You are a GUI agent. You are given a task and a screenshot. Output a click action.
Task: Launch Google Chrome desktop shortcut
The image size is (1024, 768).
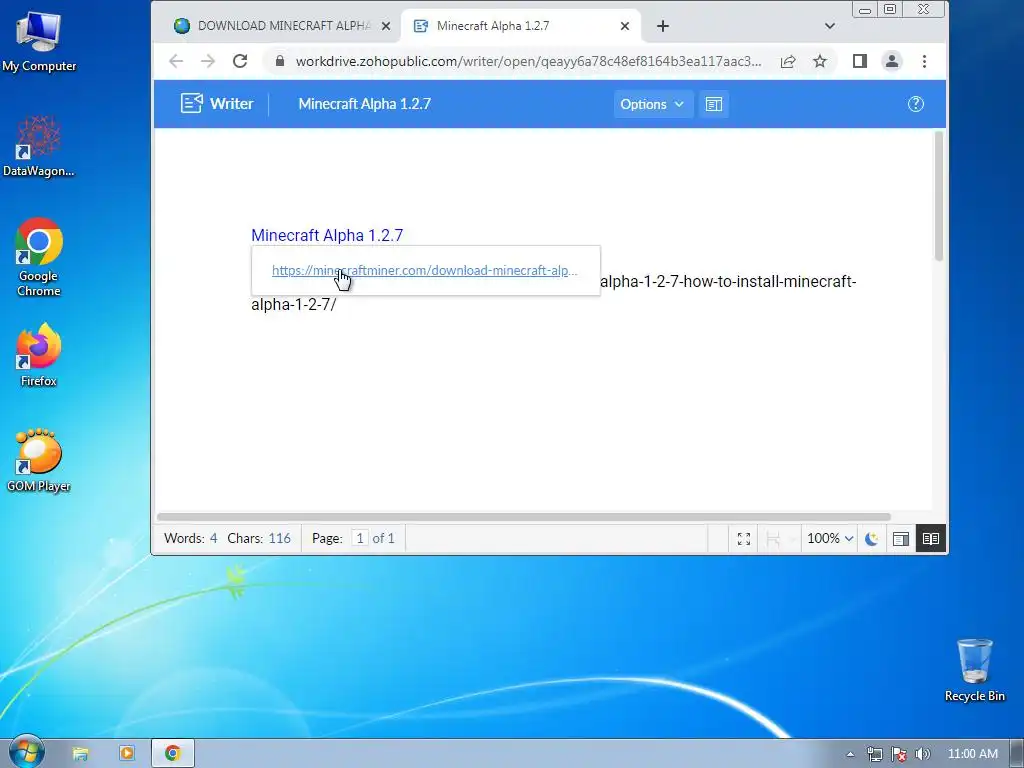point(39,258)
